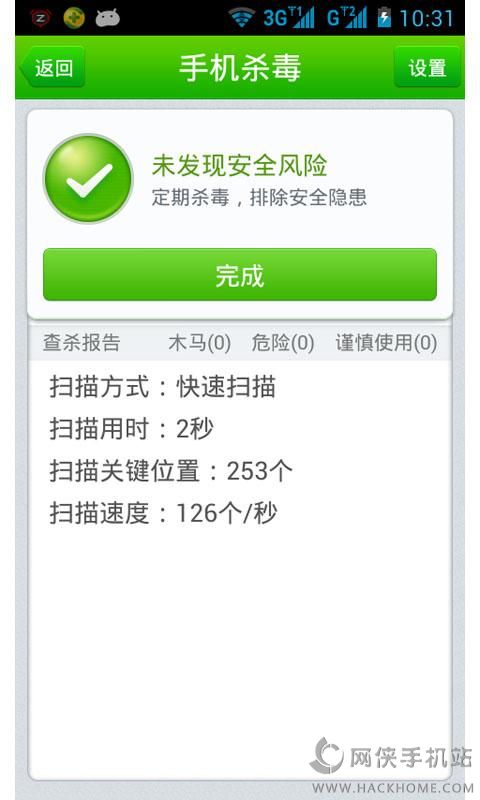Switch to the 木马(0) tab
This screenshot has width=480, height=800.
pyautogui.click(x=199, y=342)
